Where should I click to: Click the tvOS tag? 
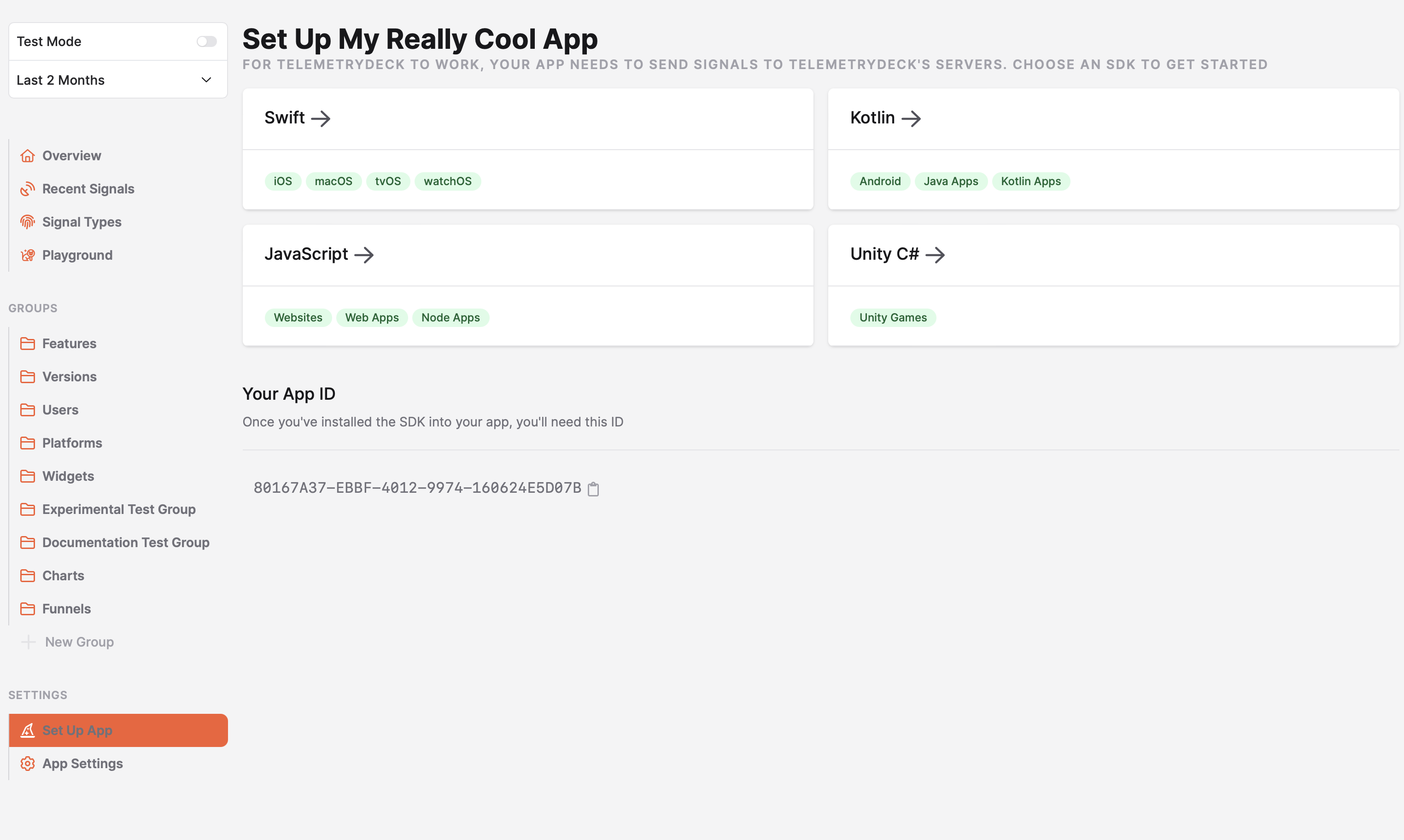tap(388, 181)
